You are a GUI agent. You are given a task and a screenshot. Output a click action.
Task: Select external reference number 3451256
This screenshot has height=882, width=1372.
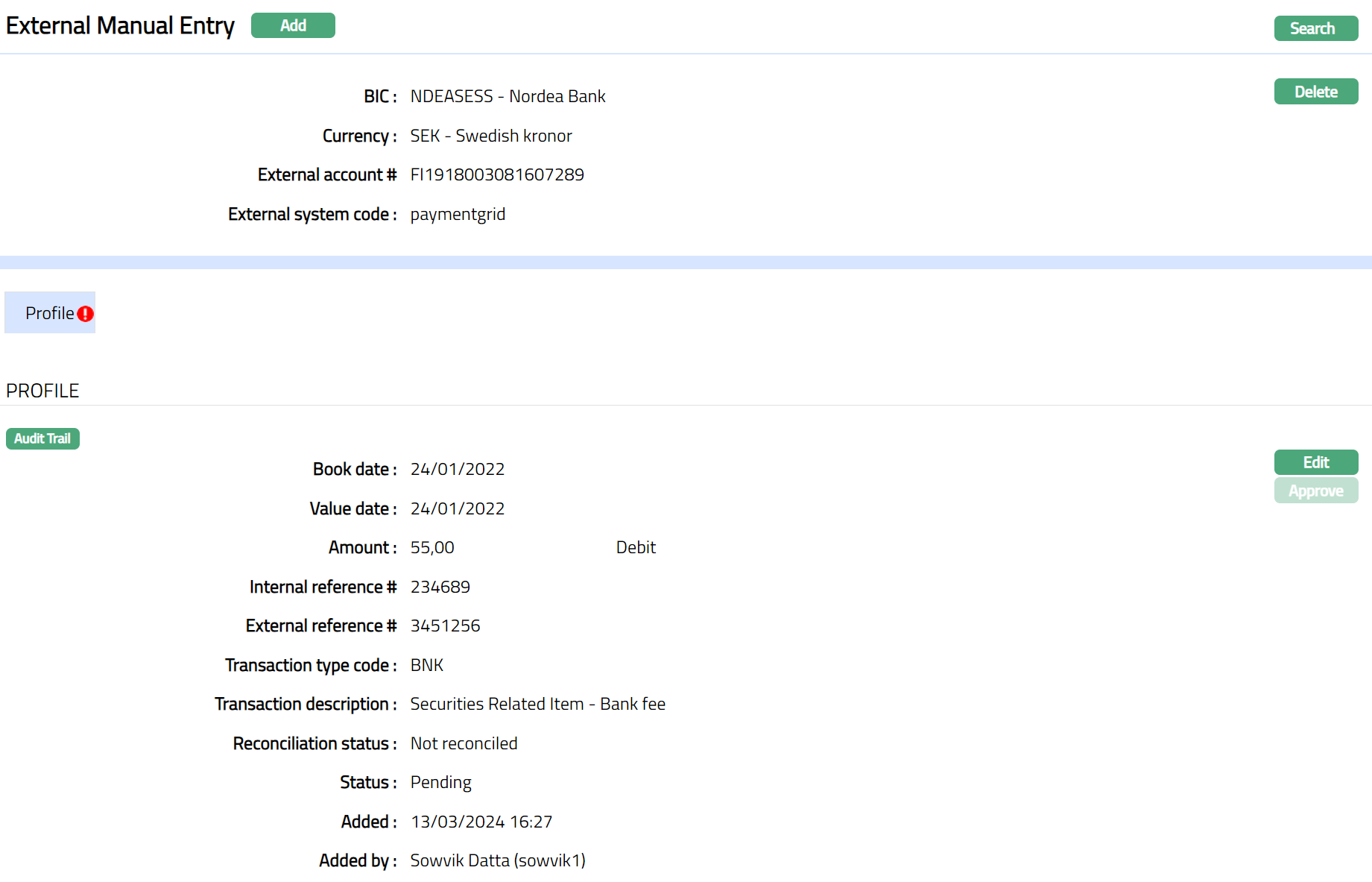(445, 626)
